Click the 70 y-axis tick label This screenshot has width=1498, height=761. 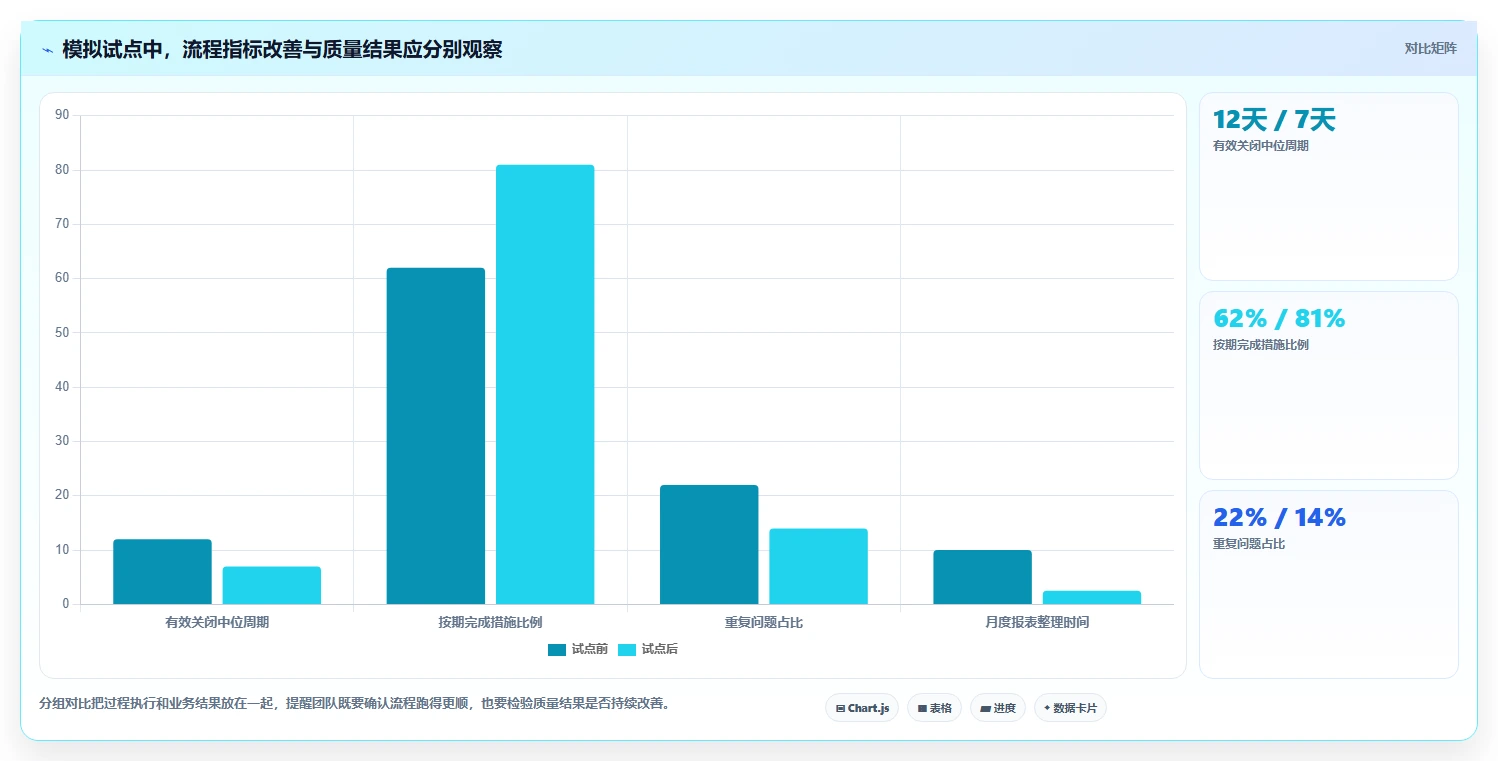[62, 224]
